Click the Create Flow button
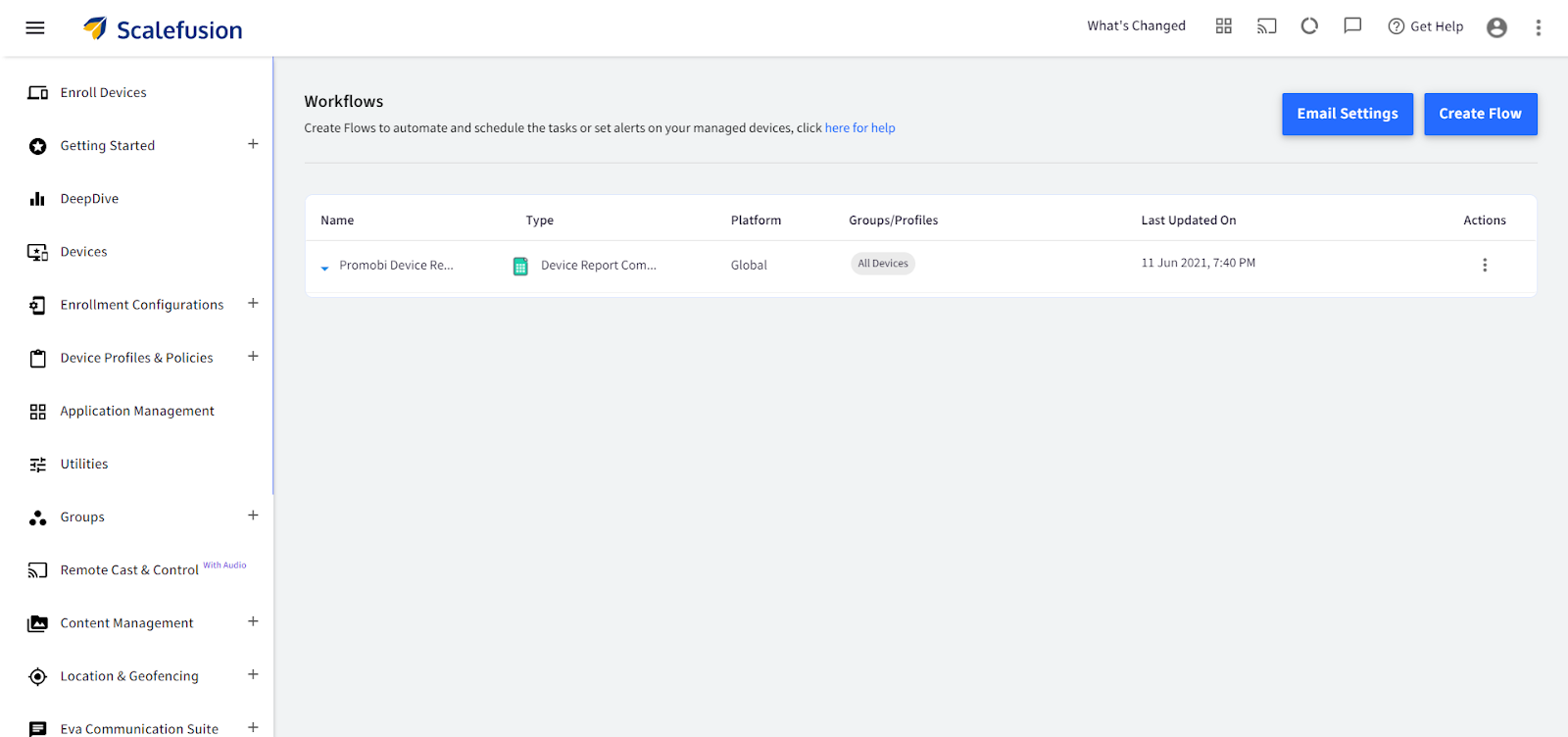The image size is (1568, 737). pos(1480,114)
